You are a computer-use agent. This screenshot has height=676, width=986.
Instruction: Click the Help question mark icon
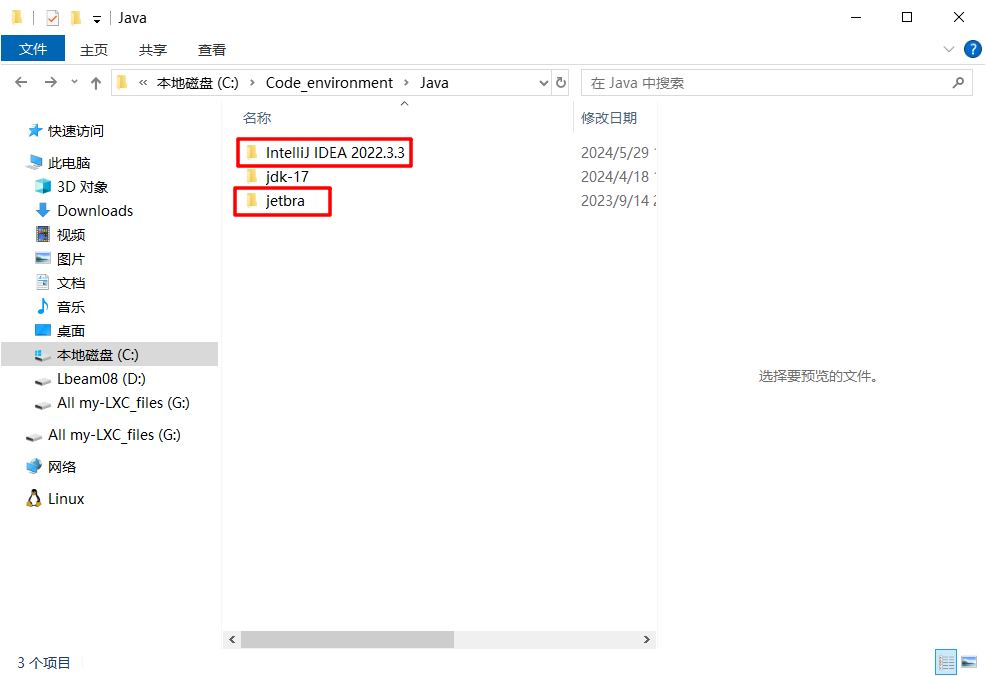point(972,49)
